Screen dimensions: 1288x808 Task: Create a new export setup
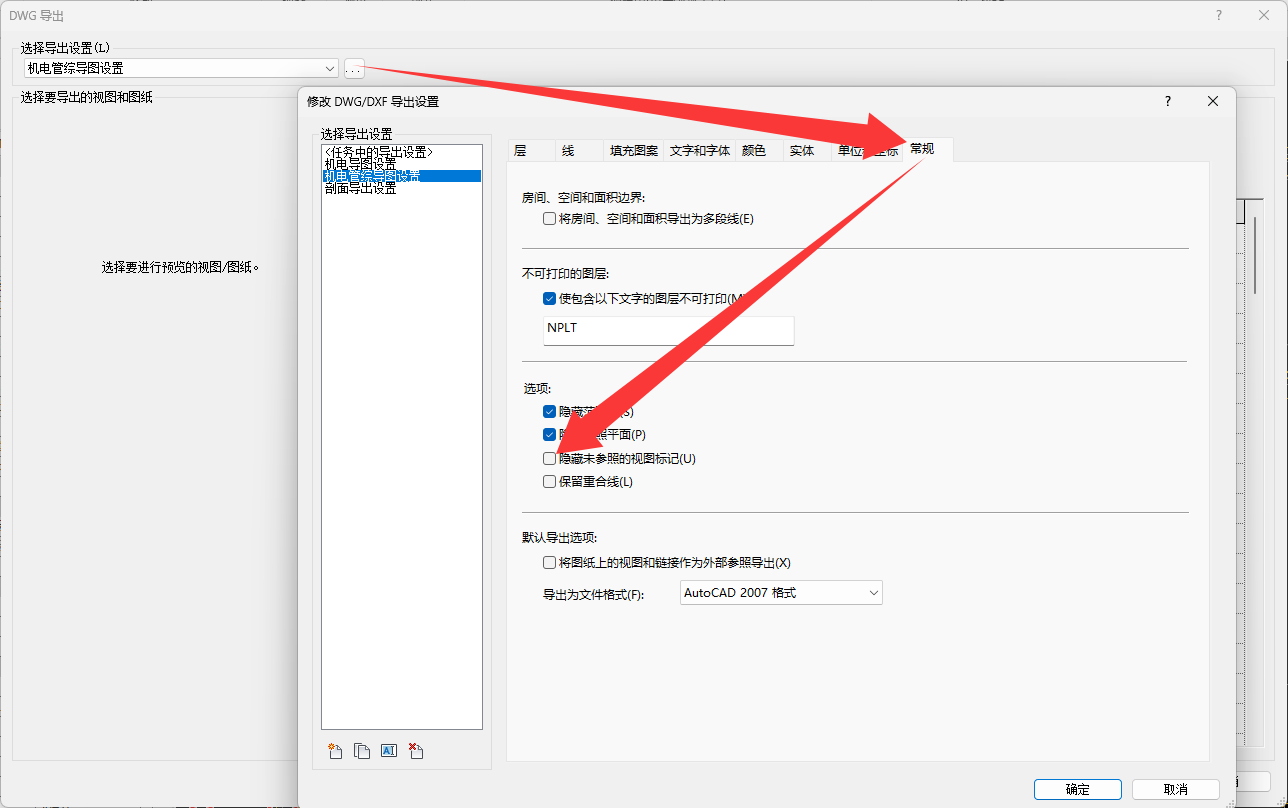tap(336, 750)
